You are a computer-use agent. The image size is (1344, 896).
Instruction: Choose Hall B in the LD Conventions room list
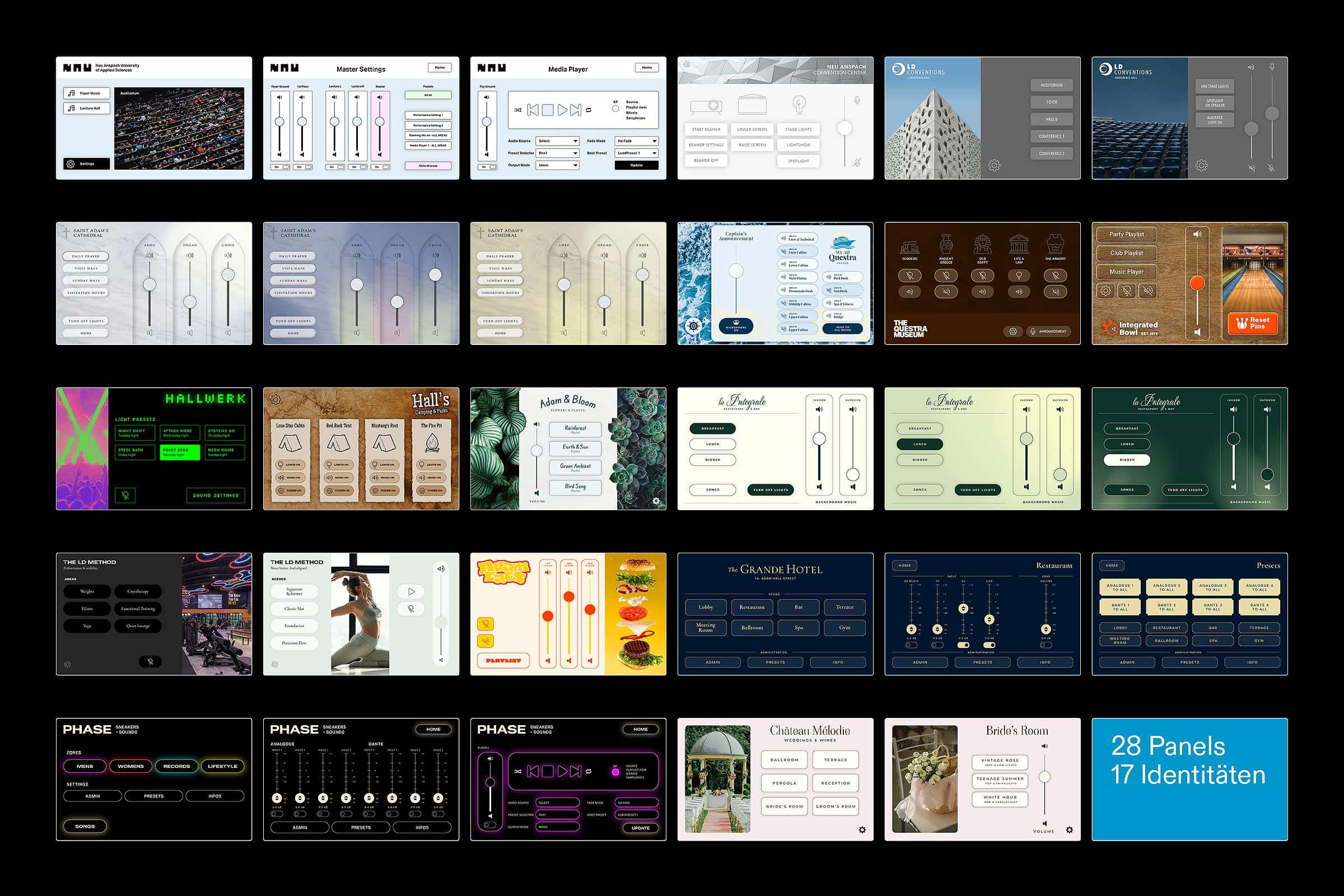tap(1052, 119)
